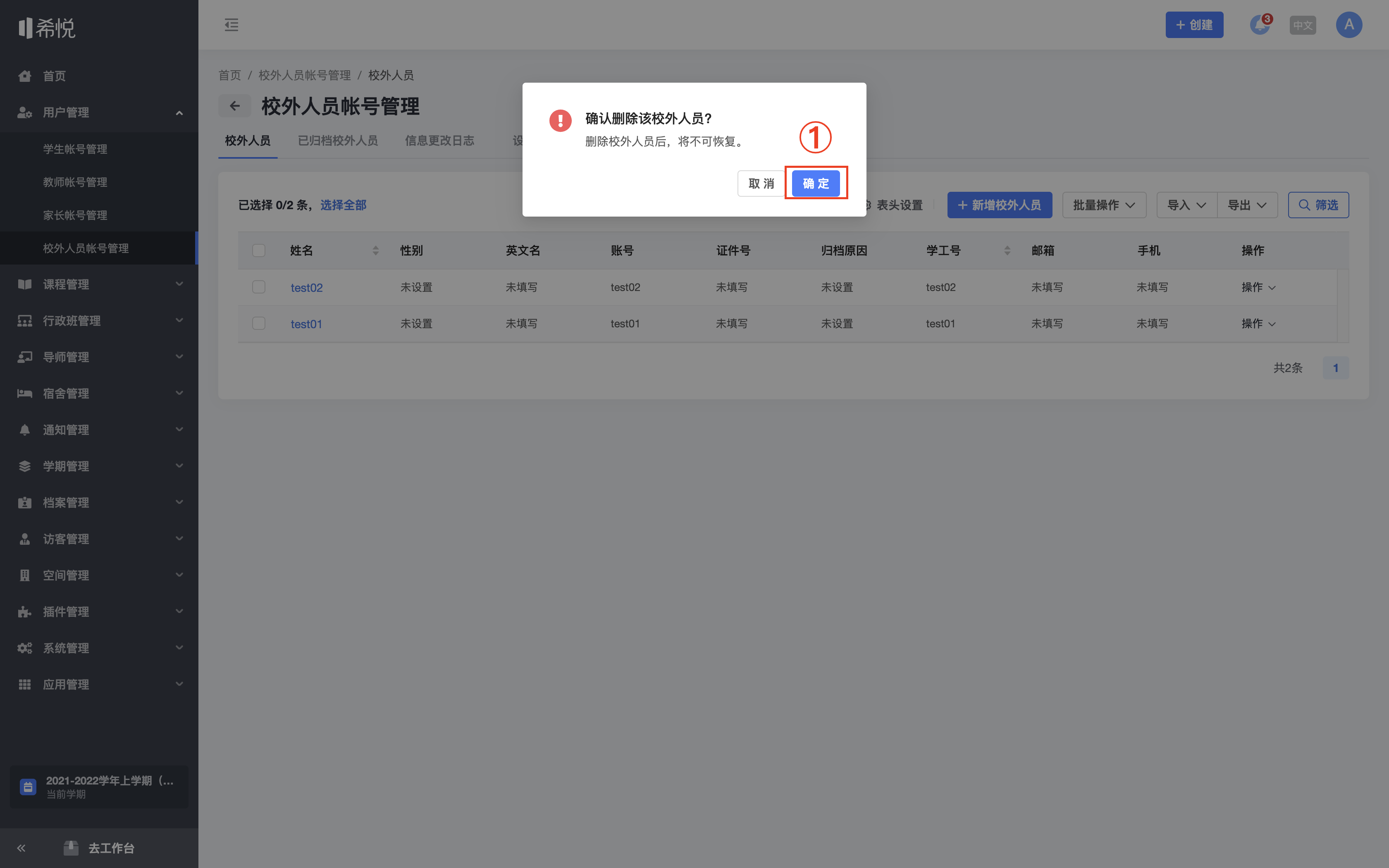The height and width of the screenshot is (868, 1389).
Task: Click the 选择全部 link
Action: 343,205
